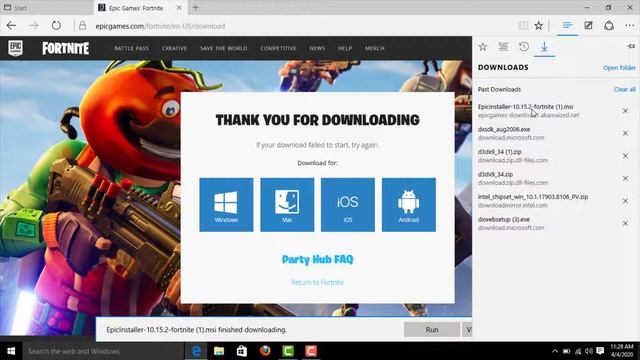Open Creative menu item
This screenshot has height=360, width=640.
click(x=174, y=48)
